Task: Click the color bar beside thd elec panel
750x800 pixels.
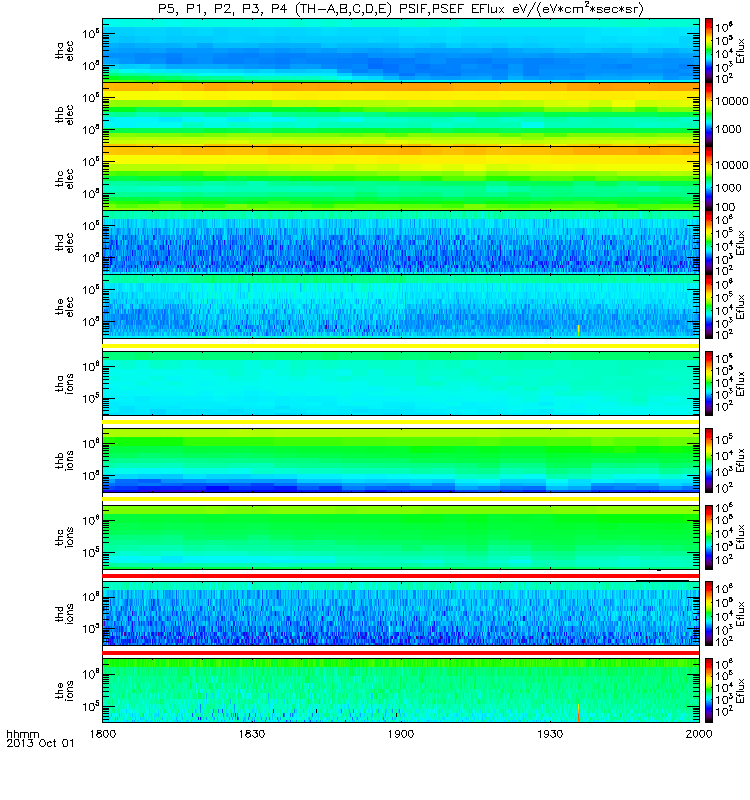Action: pos(709,242)
